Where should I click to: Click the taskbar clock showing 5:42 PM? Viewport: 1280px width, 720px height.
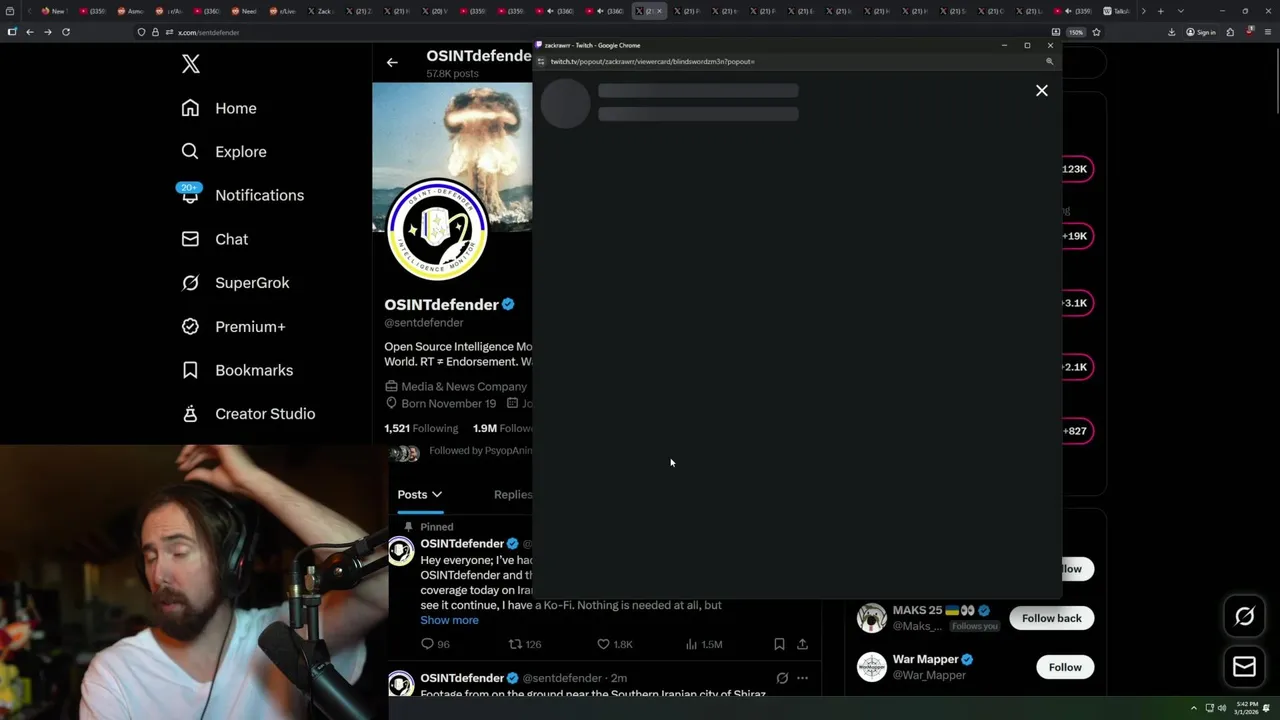pos(1247,708)
